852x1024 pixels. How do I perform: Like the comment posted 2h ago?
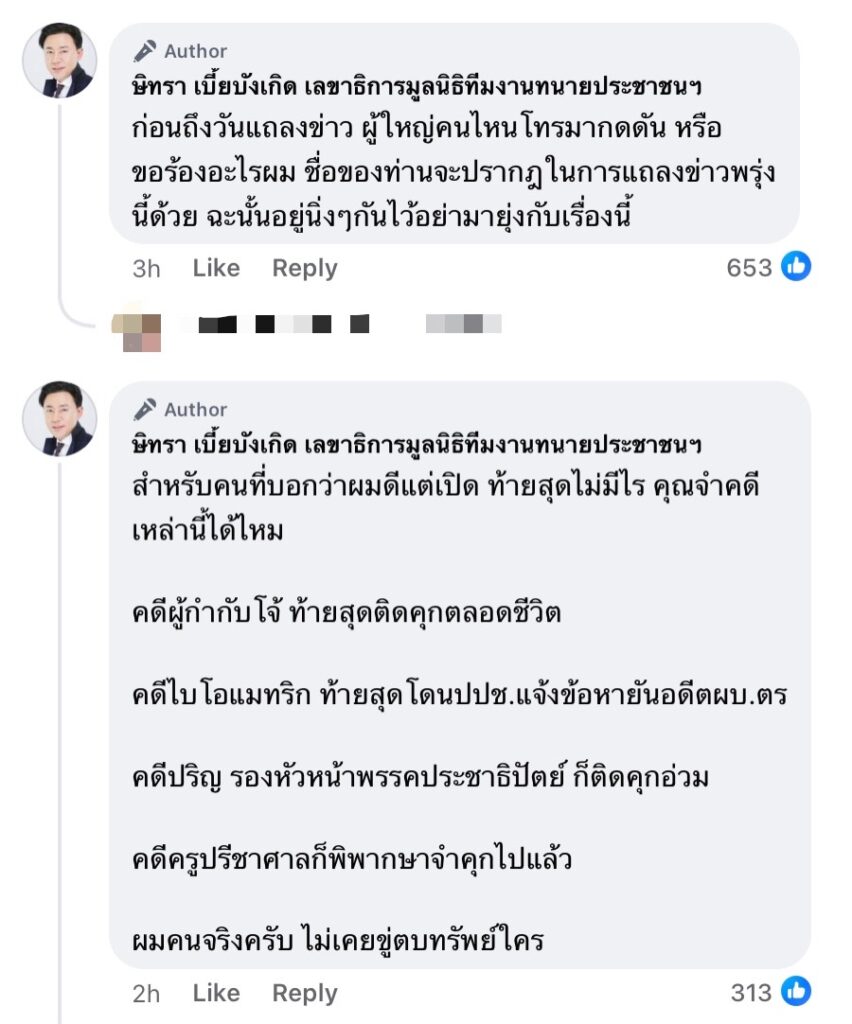click(x=216, y=993)
